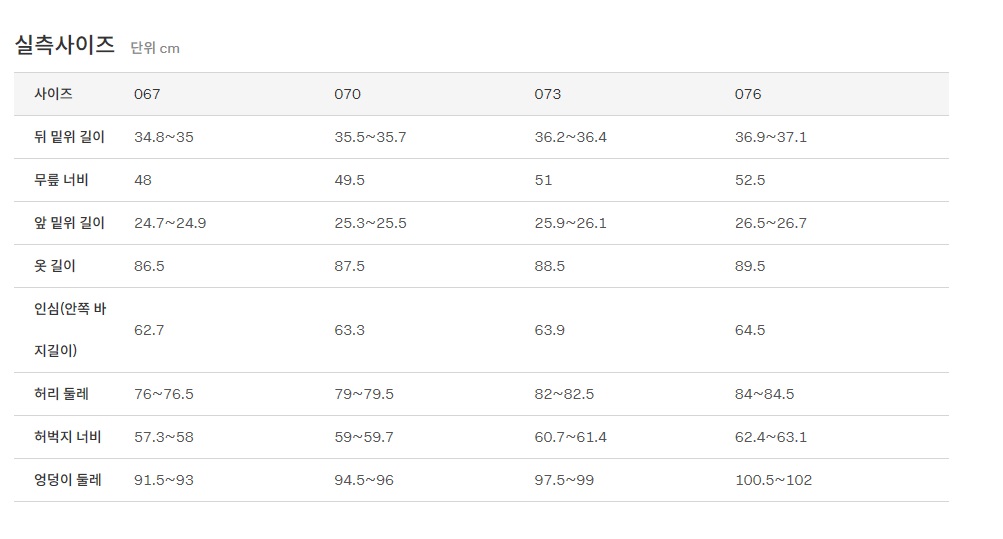Click the 실측사이즈 heading

click(x=65, y=45)
